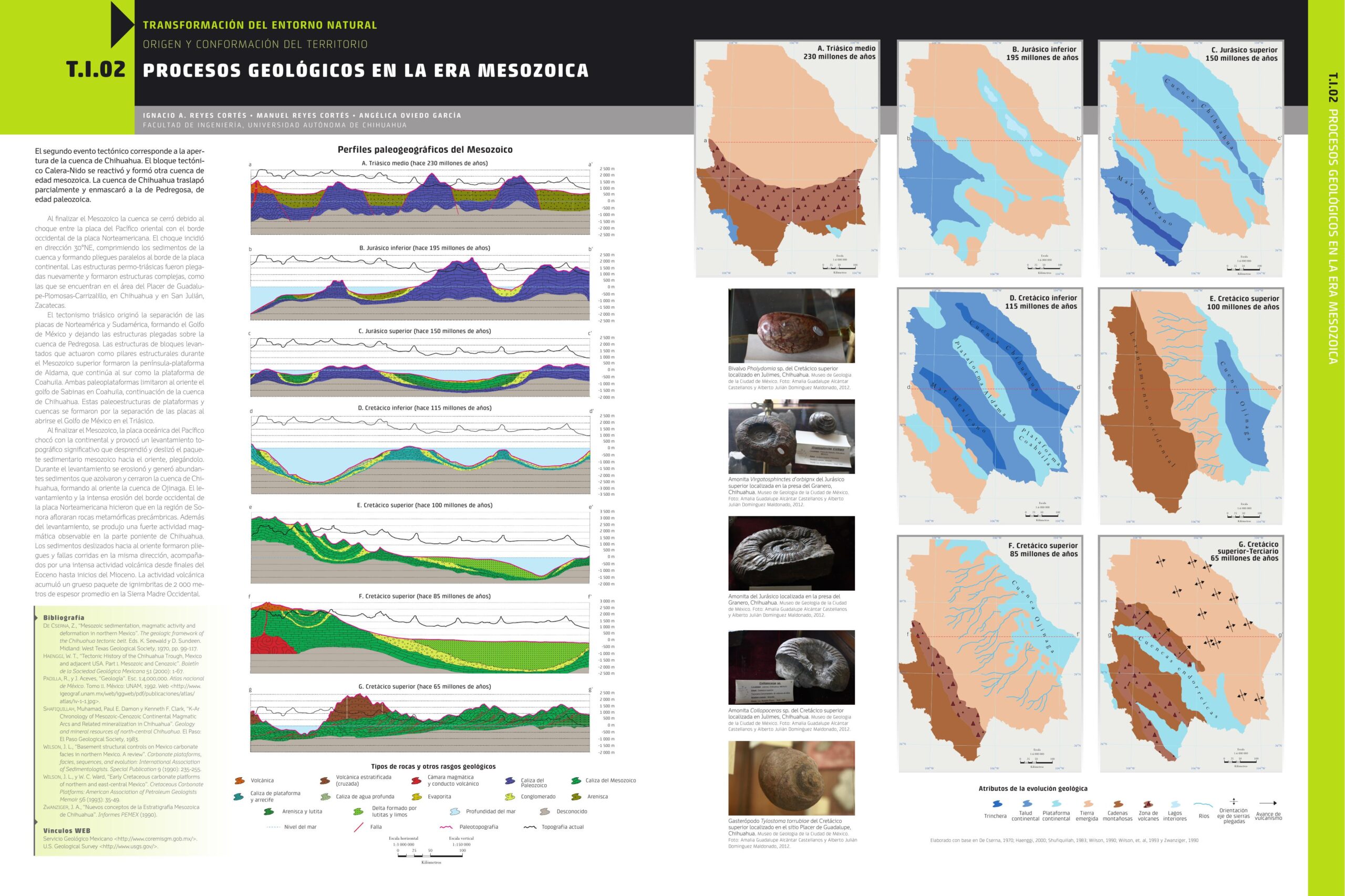This screenshot has width=1345, height=896.
Task: Select the Profundidad del mar legend icon
Action: pos(455,811)
